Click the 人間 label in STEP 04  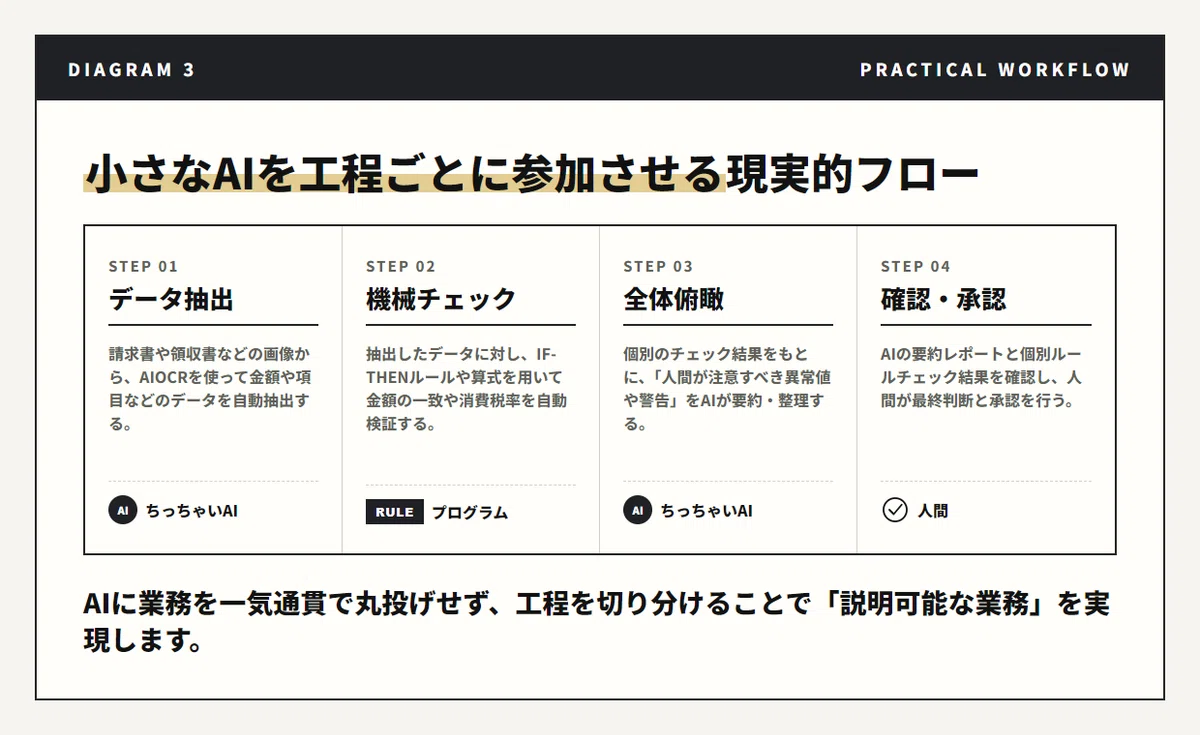point(933,511)
